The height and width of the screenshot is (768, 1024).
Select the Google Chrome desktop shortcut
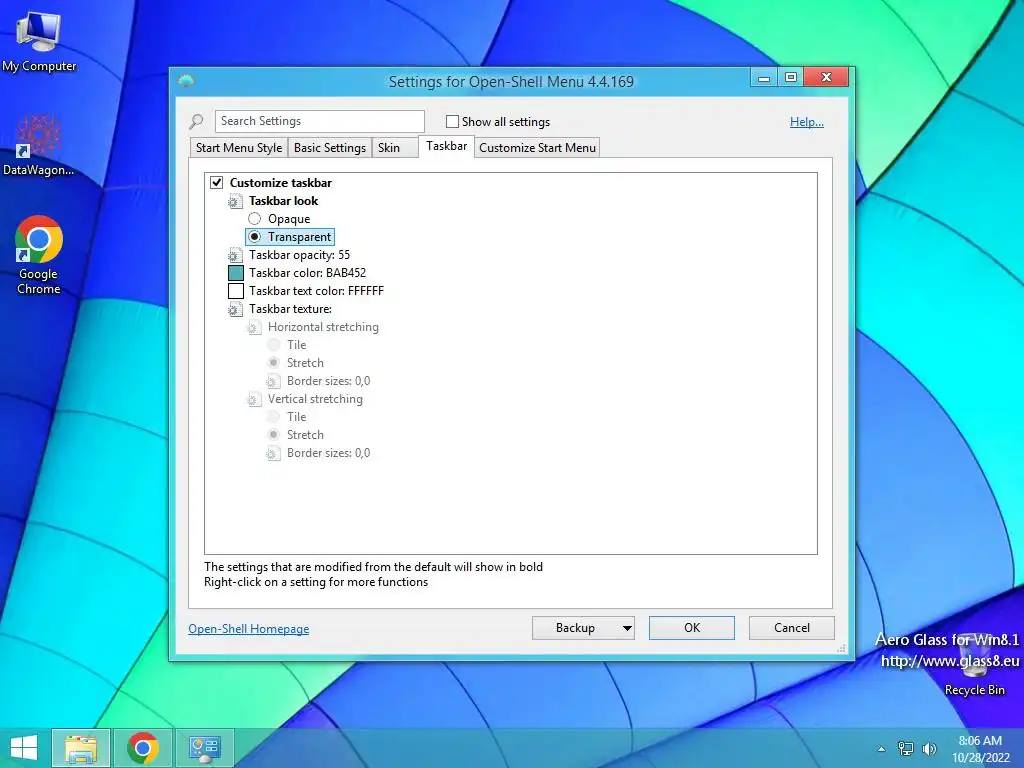coord(39,255)
